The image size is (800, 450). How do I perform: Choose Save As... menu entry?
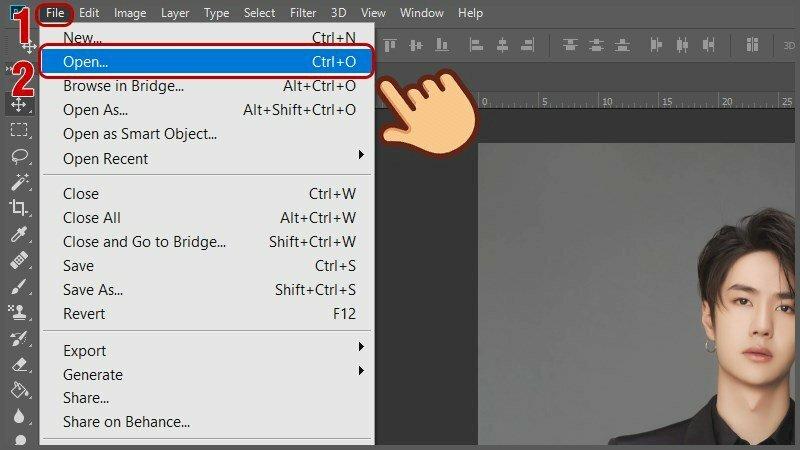pos(207,289)
